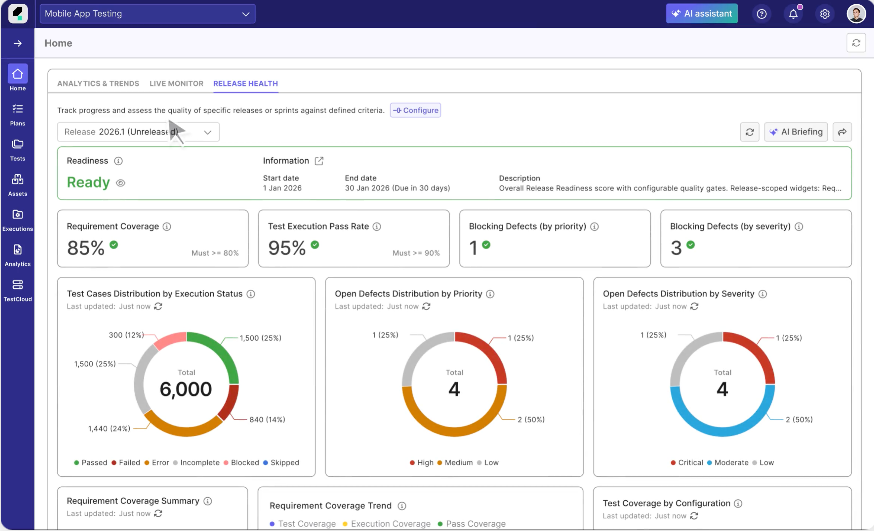Open Executions from the sidebar
This screenshot has height=531, width=874.
click(x=17, y=220)
